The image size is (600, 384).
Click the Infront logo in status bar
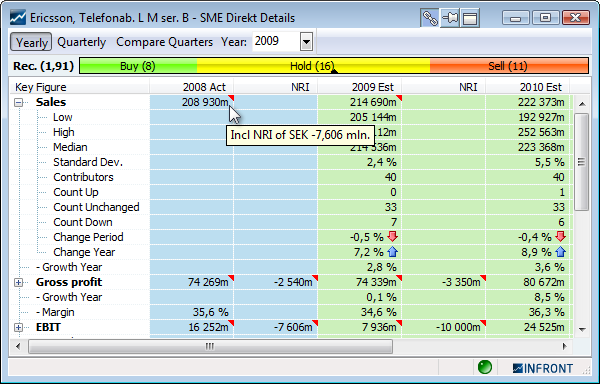543,368
